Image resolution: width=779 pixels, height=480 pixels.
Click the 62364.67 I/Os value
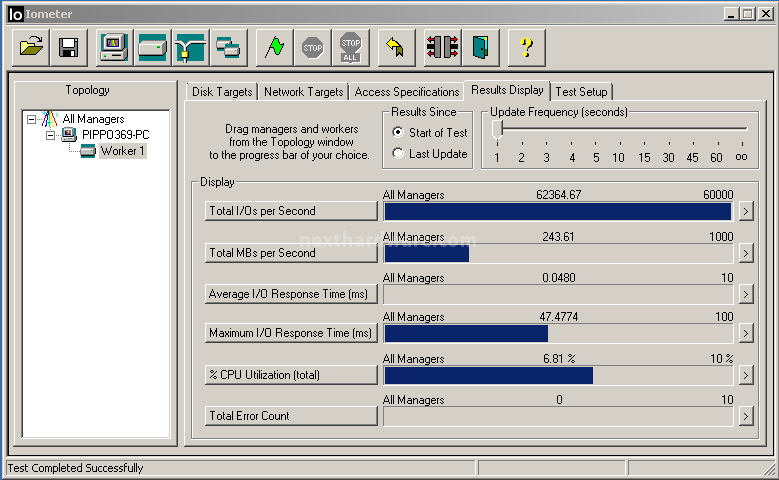558,195
